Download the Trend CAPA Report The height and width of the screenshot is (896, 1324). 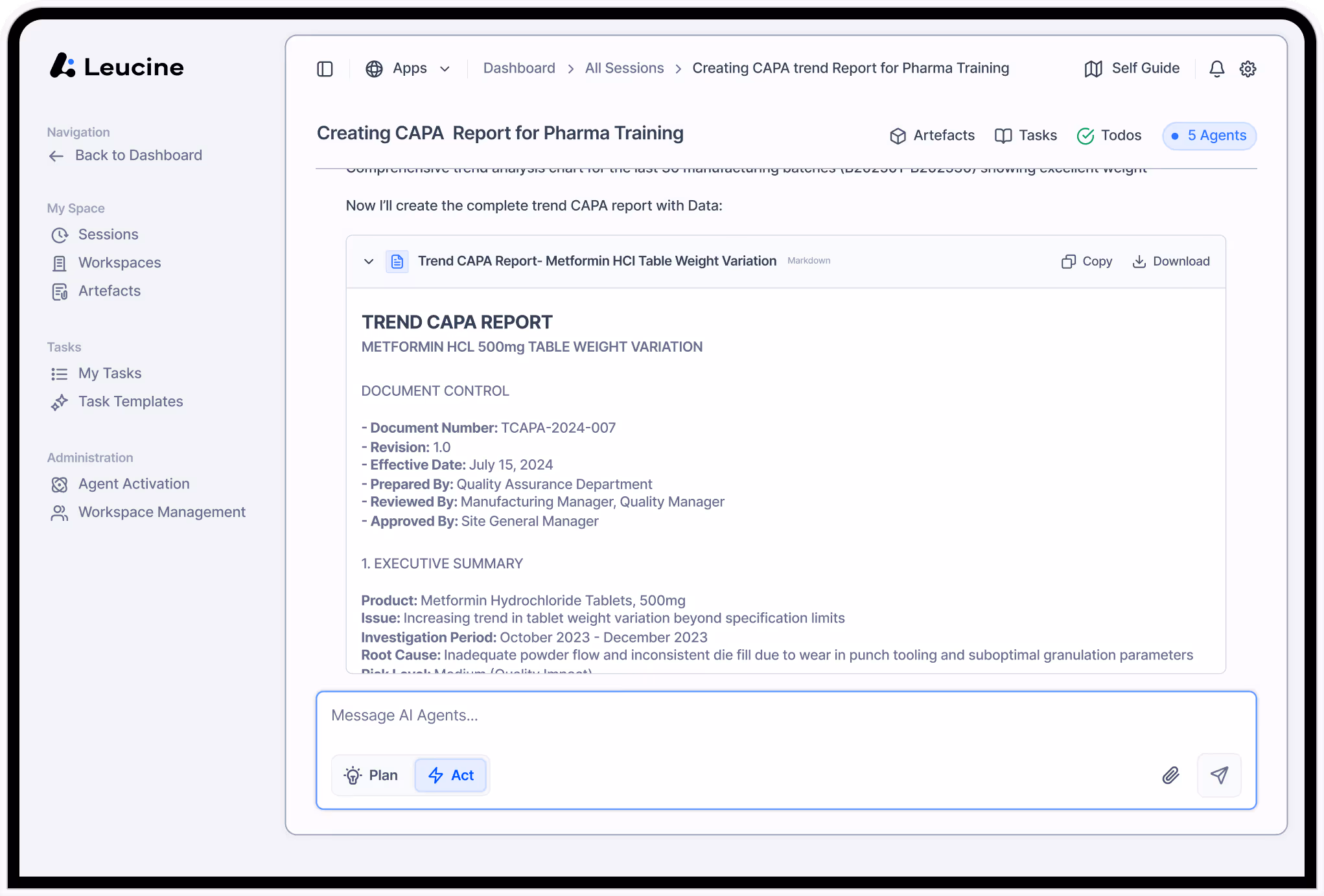[x=1171, y=261]
